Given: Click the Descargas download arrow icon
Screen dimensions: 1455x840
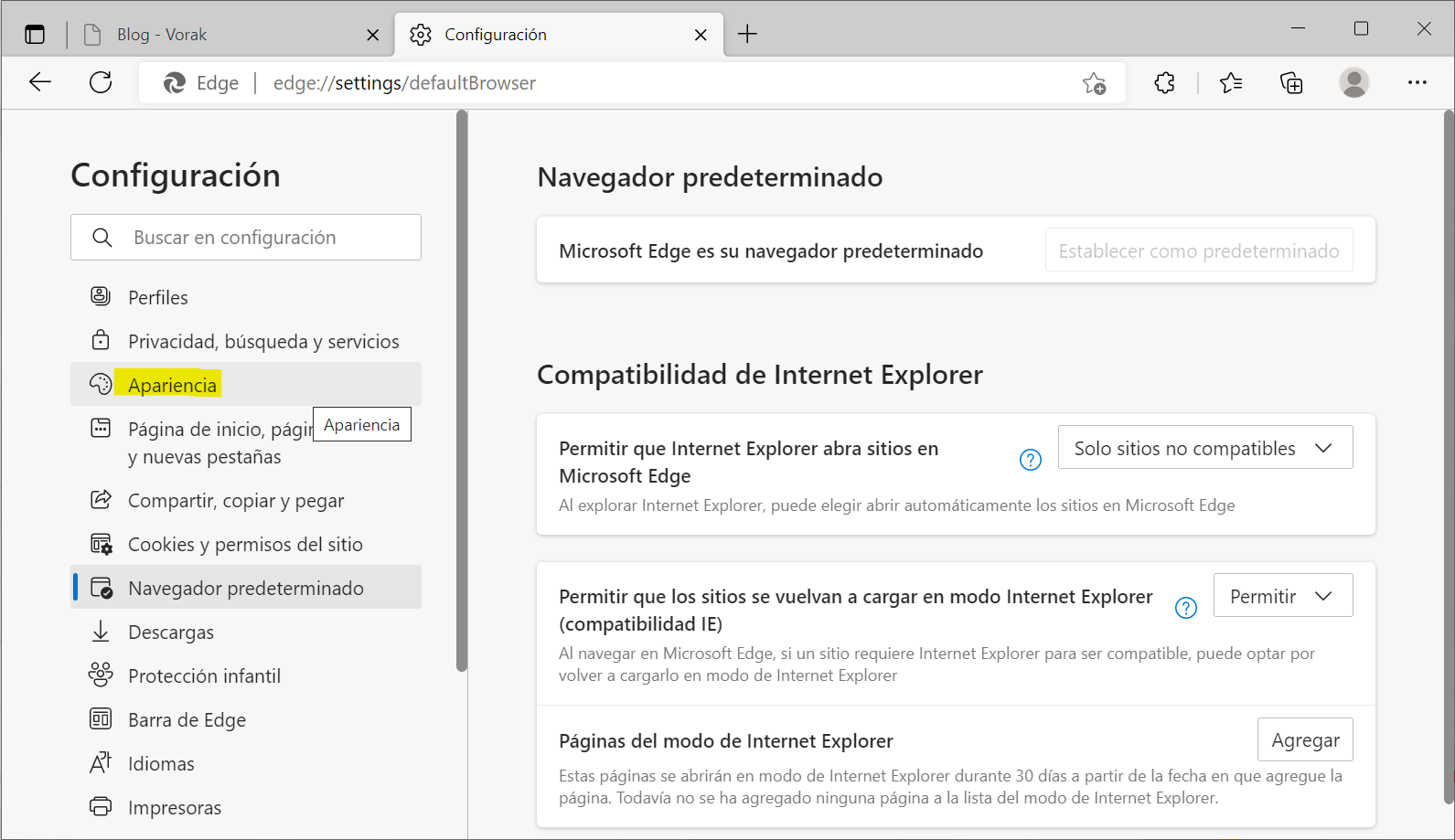Looking at the screenshot, I should (x=101, y=632).
